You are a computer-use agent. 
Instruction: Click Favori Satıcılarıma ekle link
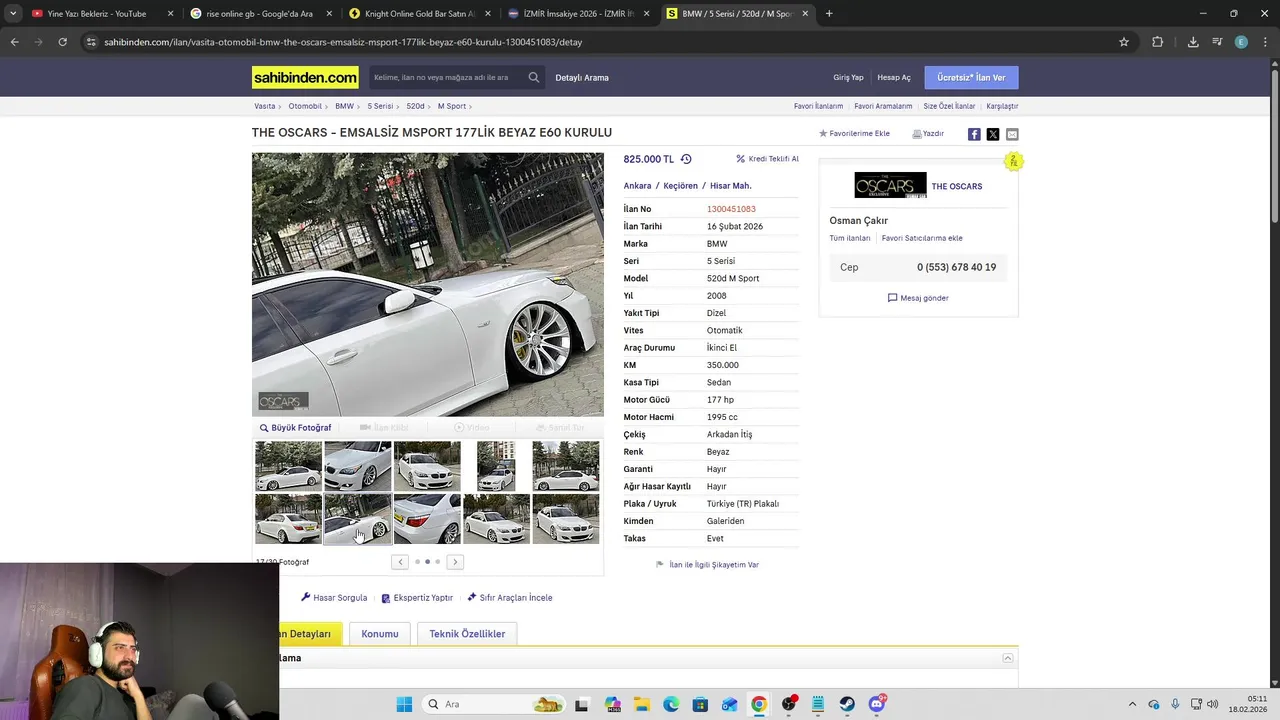pos(922,238)
